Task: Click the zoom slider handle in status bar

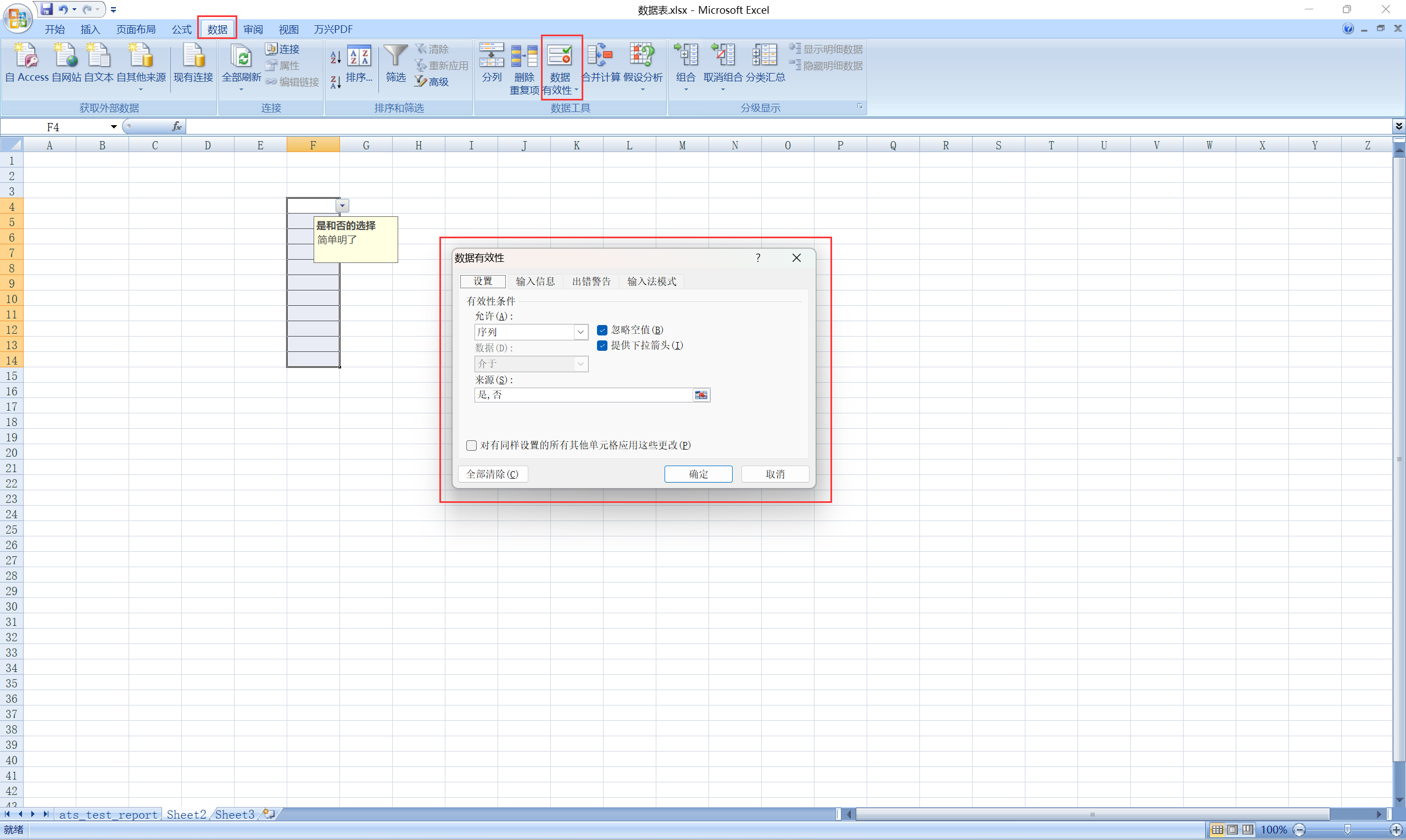Action: click(1347, 830)
